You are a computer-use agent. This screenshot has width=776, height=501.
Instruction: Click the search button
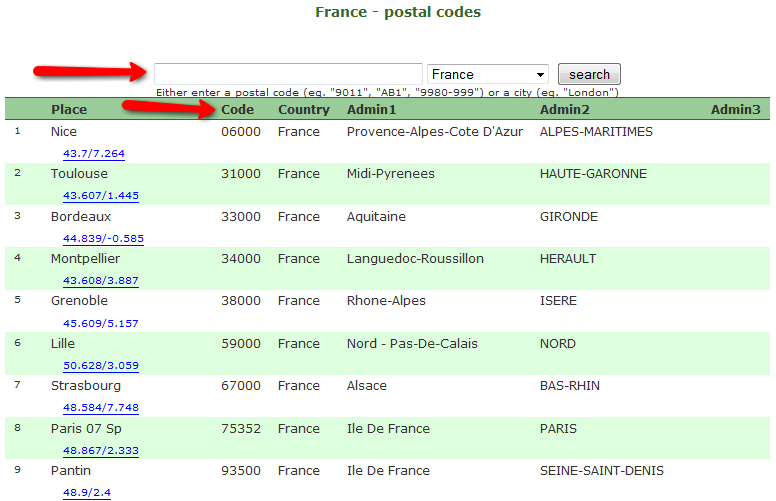pos(589,74)
